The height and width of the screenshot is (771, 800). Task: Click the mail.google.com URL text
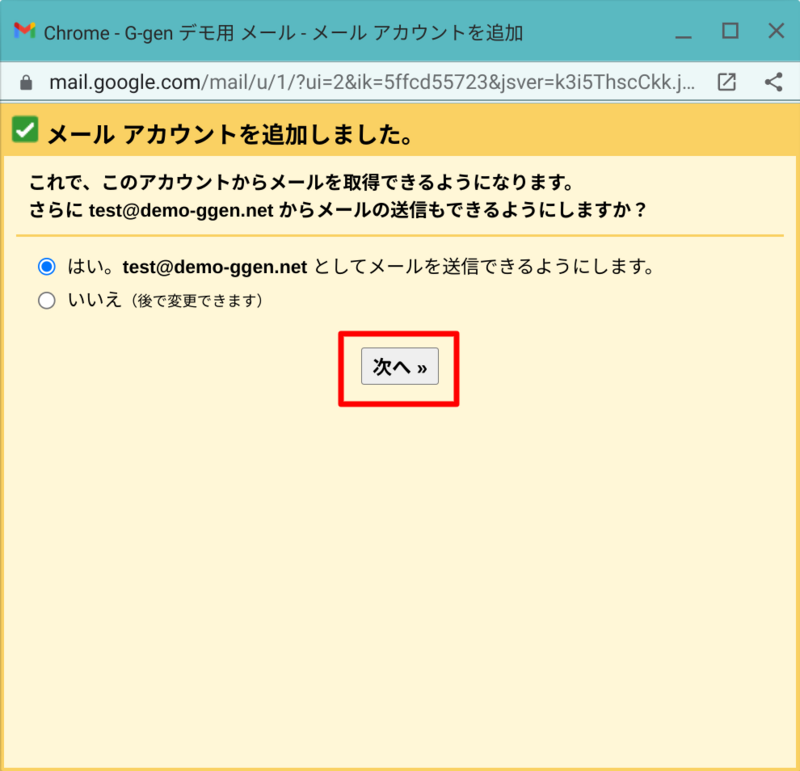[372, 82]
